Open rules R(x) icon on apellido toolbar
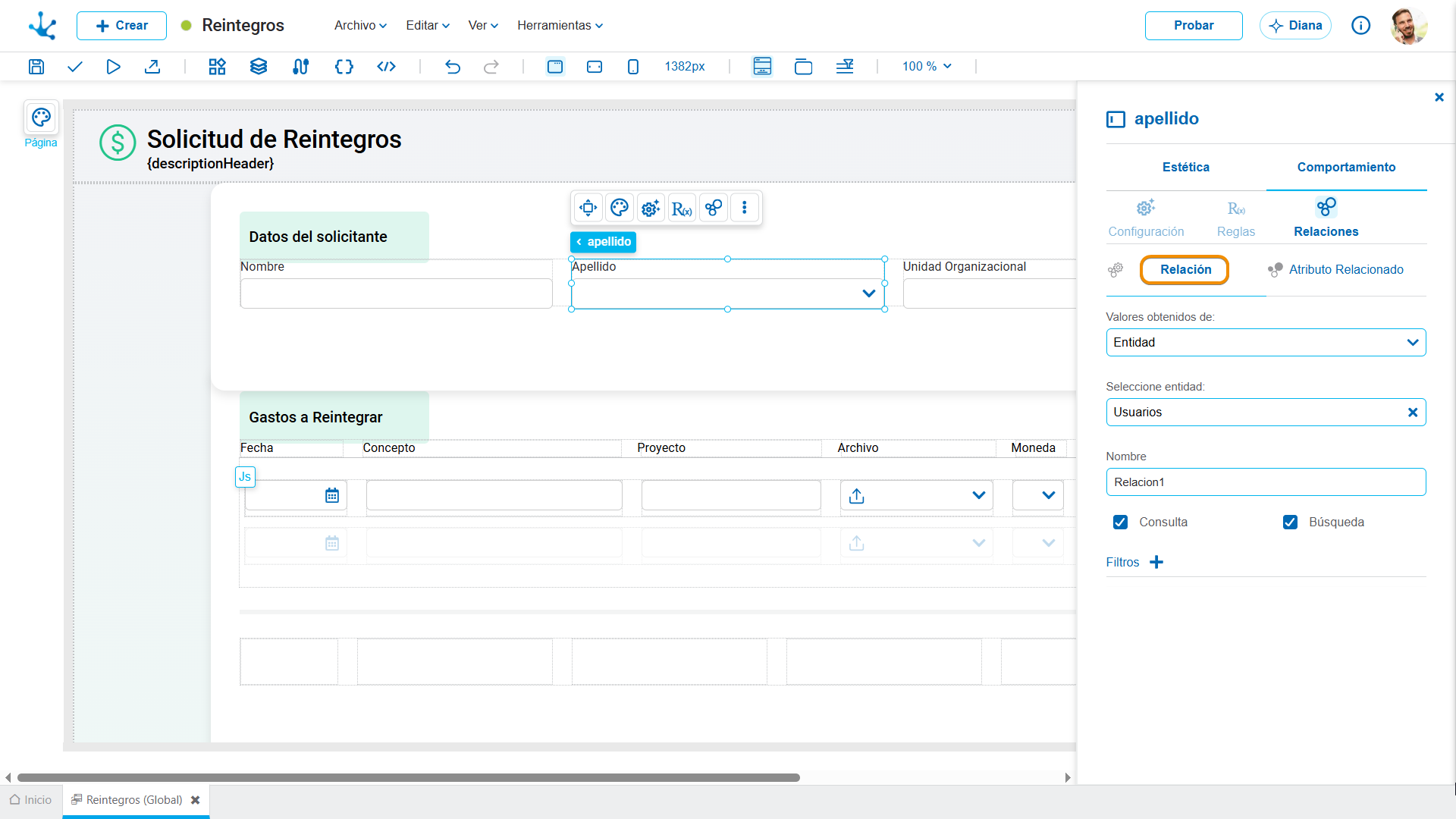 (x=682, y=208)
